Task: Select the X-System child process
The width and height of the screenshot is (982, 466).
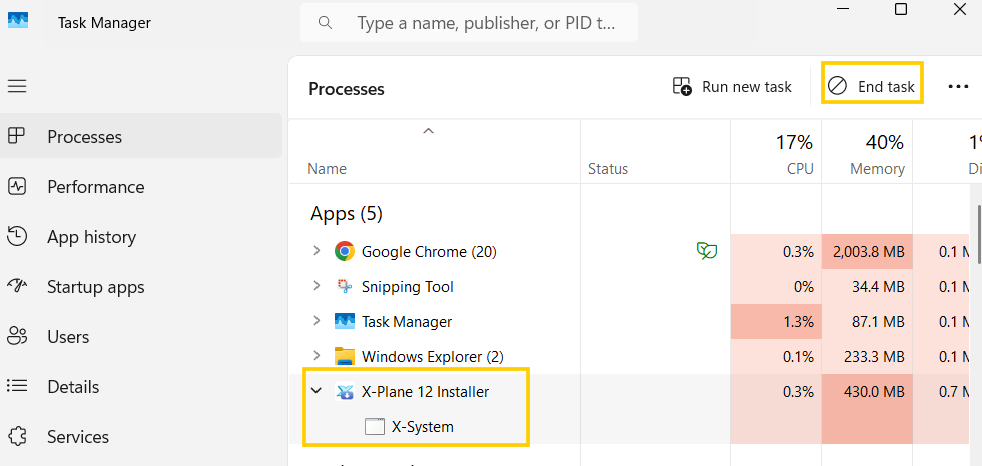Action: [423, 427]
